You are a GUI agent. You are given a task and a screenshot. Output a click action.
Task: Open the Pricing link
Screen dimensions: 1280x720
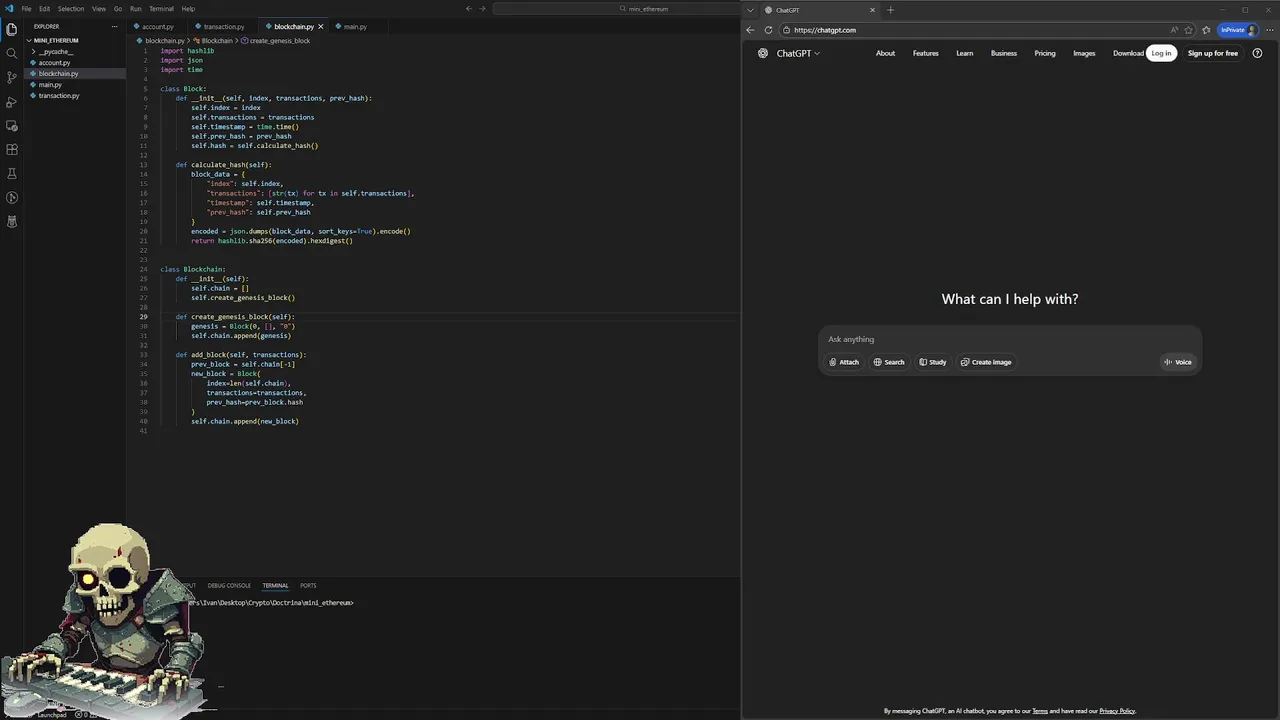(1045, 53)
